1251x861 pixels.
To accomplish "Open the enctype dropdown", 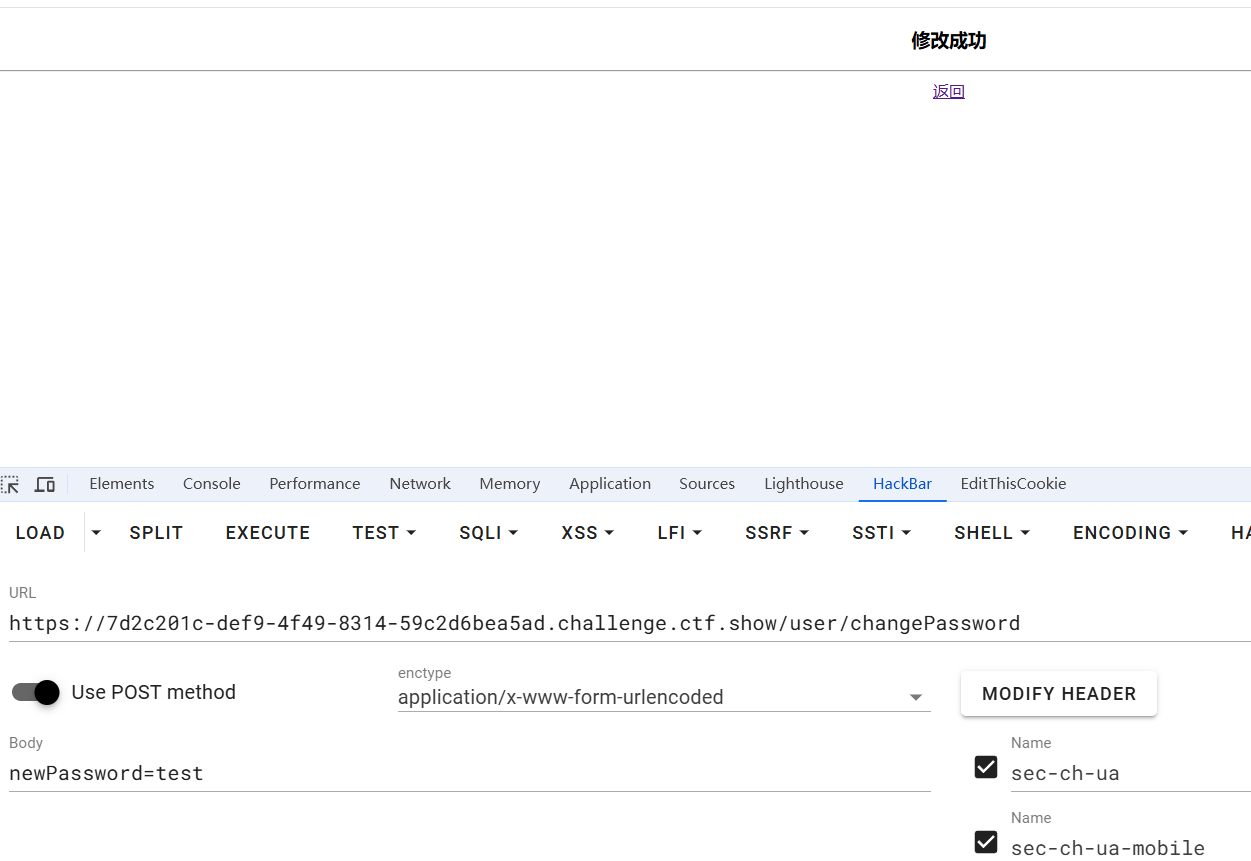I will [664, 697].
